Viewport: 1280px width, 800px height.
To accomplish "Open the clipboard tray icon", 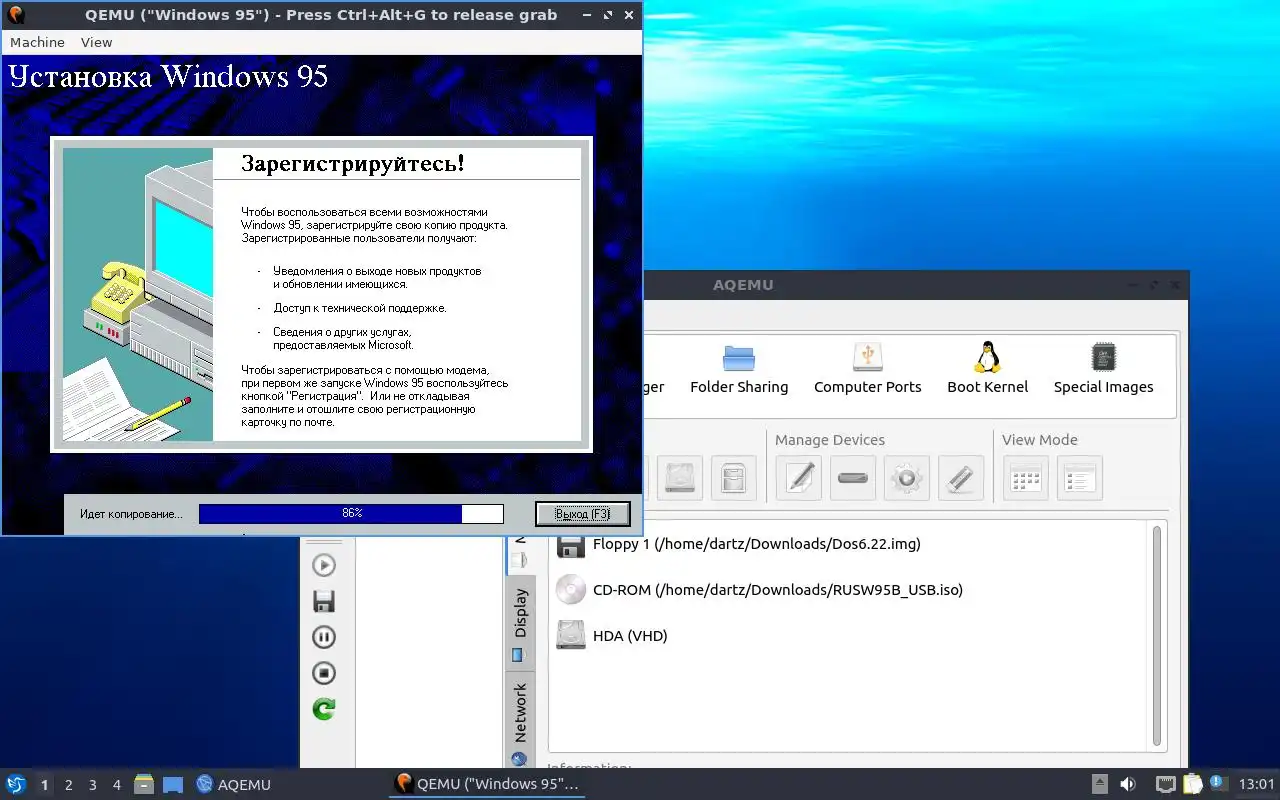I will (x=1192, y=784).
